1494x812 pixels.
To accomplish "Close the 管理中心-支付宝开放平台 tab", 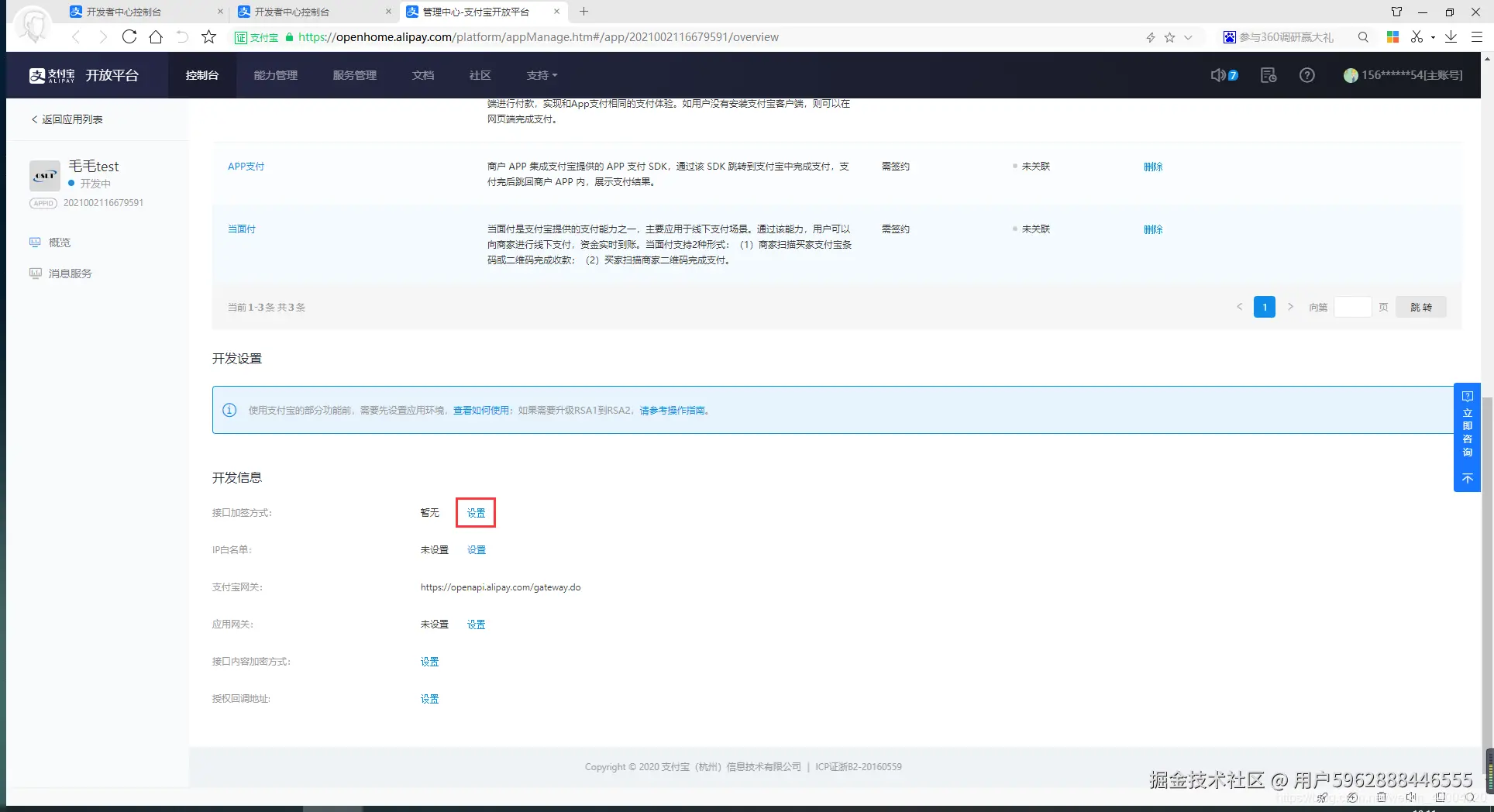I will (x=556, y=12).
